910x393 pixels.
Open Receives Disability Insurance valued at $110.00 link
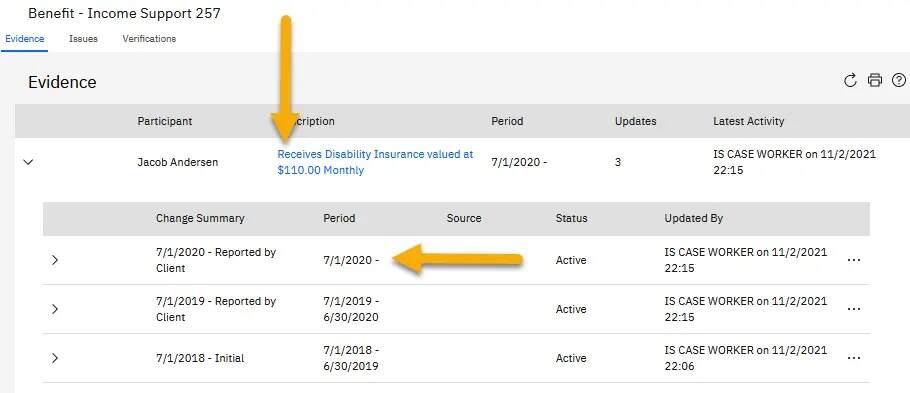click(x=375, y=163)
